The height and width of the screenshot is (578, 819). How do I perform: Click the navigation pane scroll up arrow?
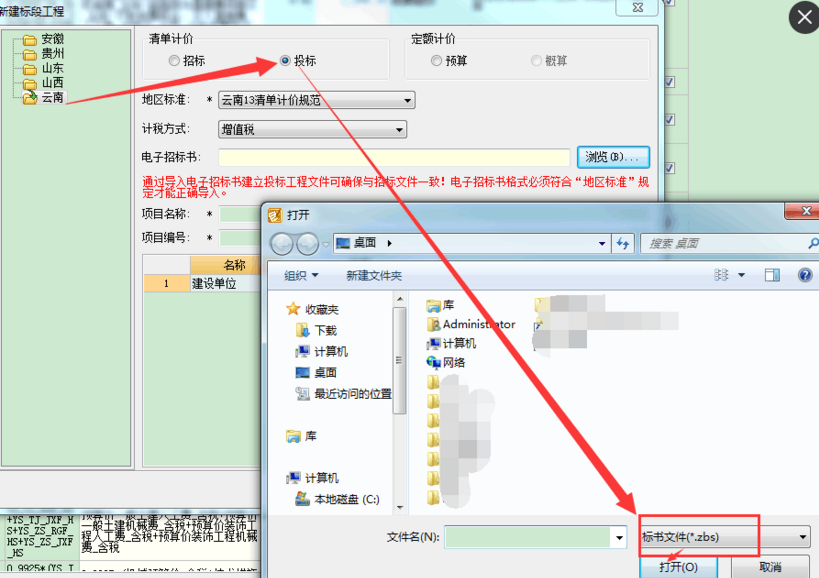tap(400, 299)
